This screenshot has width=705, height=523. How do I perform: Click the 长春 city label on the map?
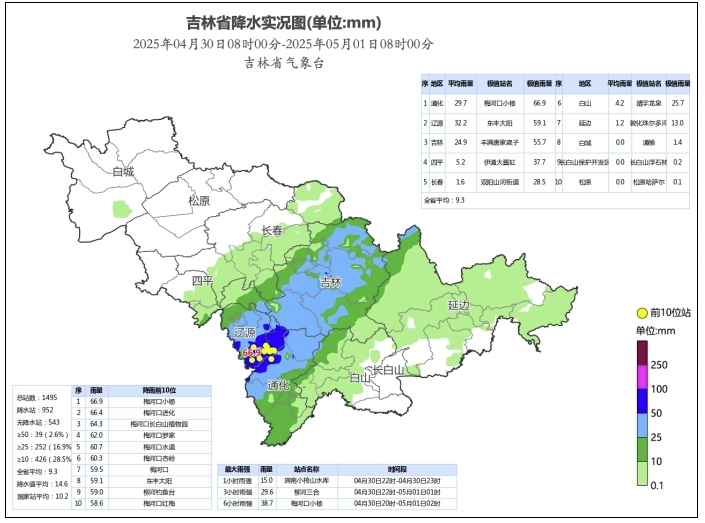click(x=273, y=231)
